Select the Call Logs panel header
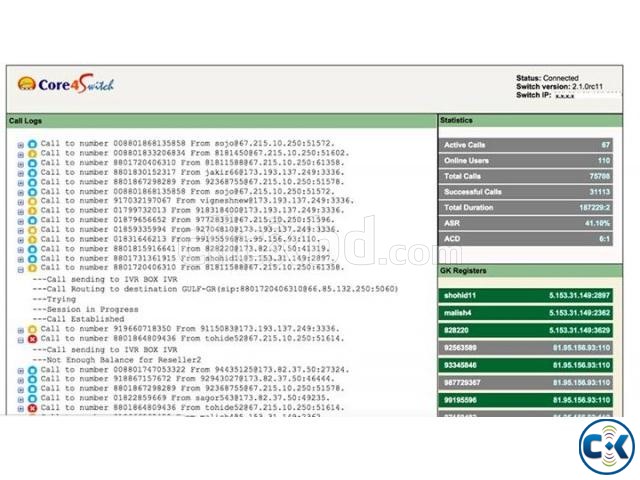 pos(222,121)
